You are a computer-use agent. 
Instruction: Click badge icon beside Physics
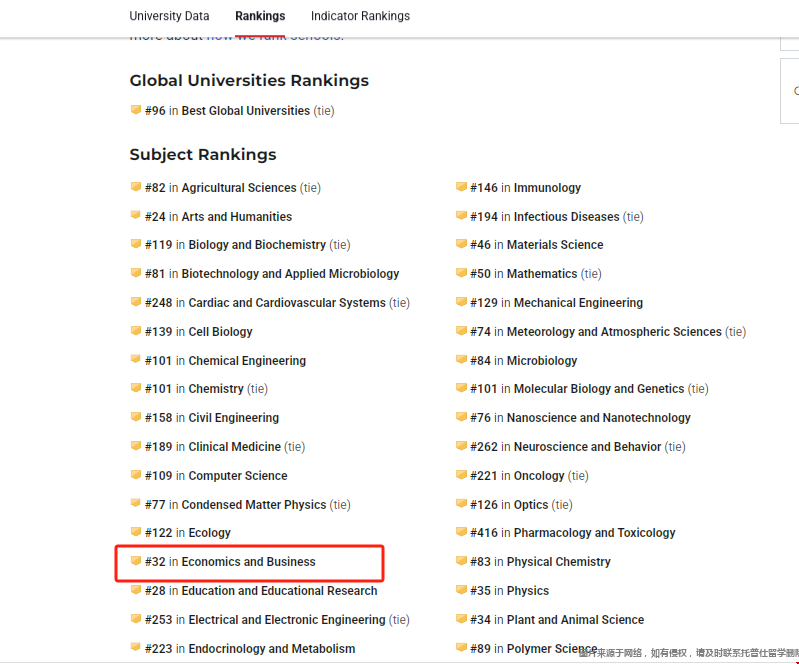[461, 590]
